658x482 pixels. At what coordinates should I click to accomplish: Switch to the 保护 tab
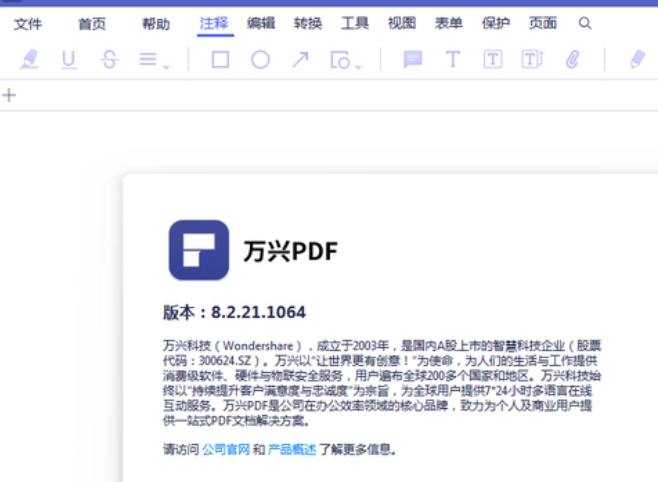click(x=496, y=23)
